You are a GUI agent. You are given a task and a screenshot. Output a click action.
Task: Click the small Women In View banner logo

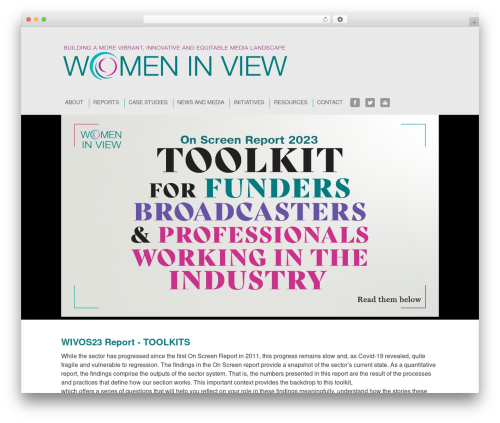click(x=101, y=139)
